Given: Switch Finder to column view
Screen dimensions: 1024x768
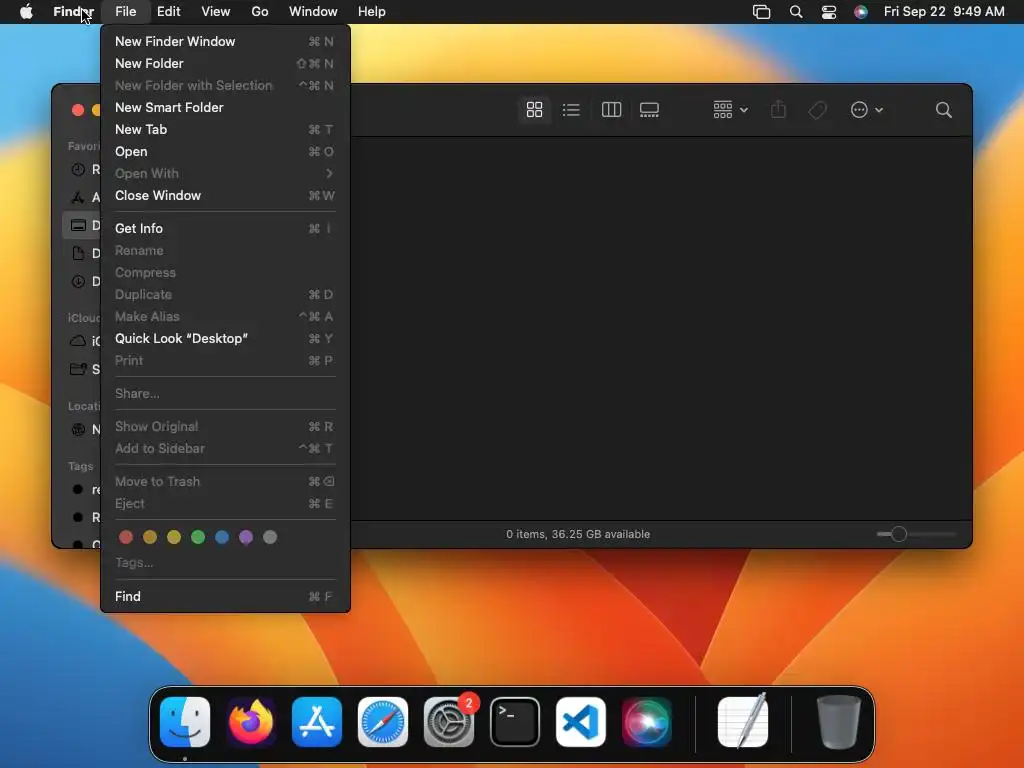Looking at the screenshot, I should coord(611,110).
